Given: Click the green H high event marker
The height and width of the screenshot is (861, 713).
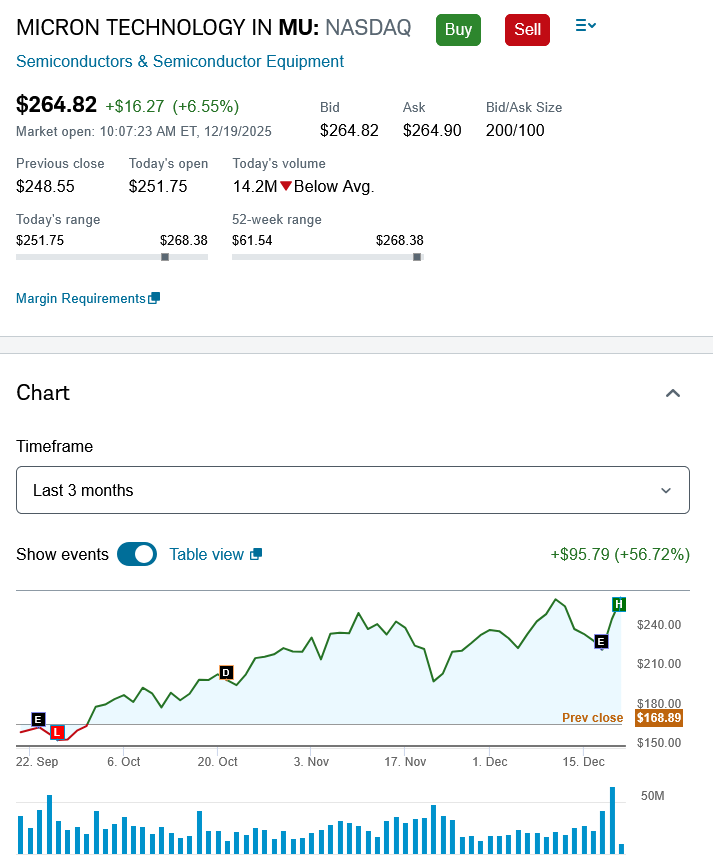Looking at the screenshot, I should click(619, 605).
